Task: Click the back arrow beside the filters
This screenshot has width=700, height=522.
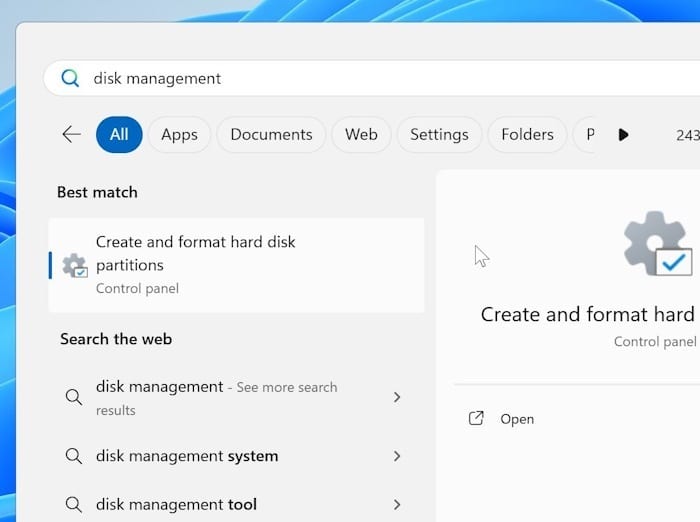Action: pos(71,134)
